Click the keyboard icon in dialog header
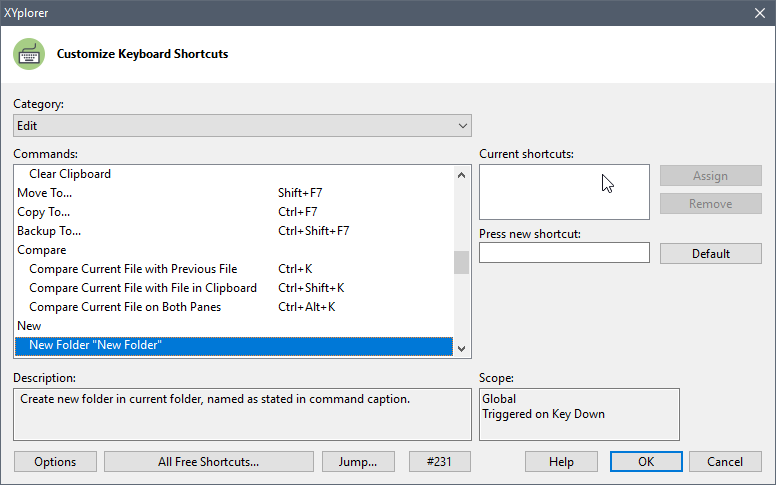The image size is (776, 485). pyautogui.click(x=29, y=54)
